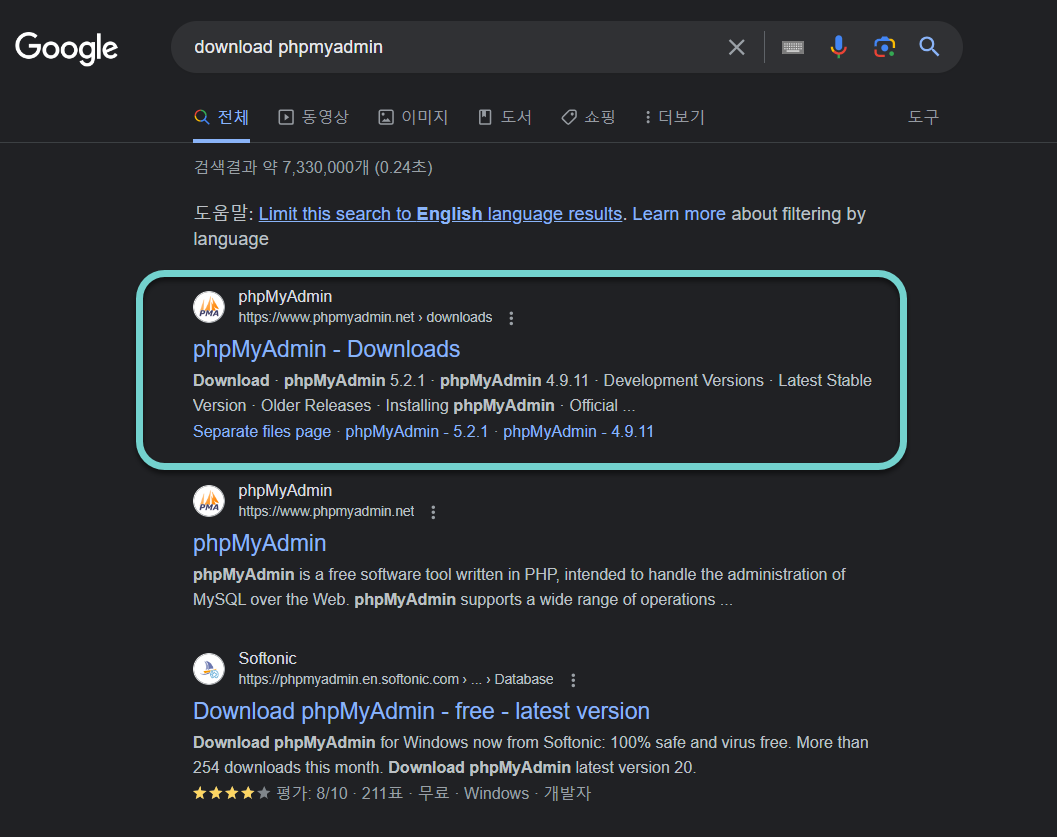Start voice search with microphone icon
1057x837 pixels.
[838, 47]
